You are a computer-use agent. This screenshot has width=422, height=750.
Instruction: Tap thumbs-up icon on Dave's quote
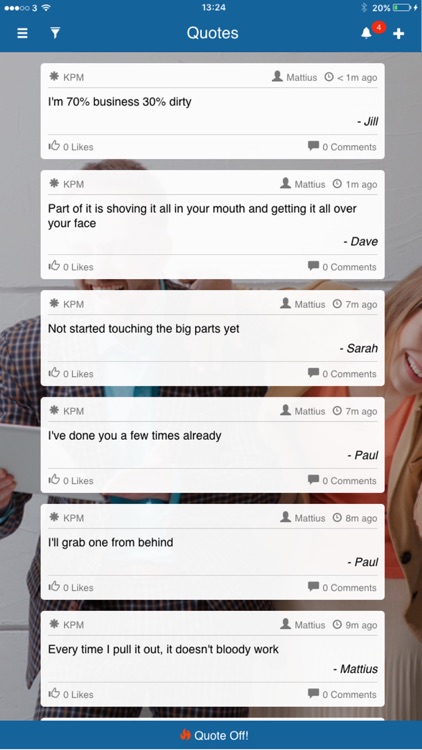tap(54, 266)
